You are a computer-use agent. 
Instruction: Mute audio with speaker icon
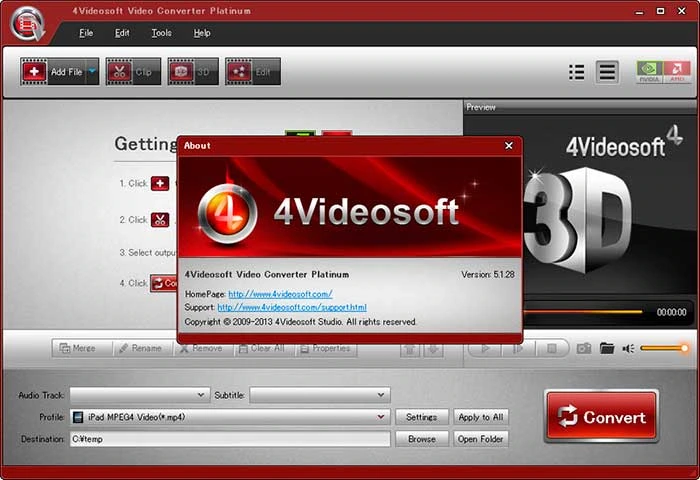click(x=628, y=348)
